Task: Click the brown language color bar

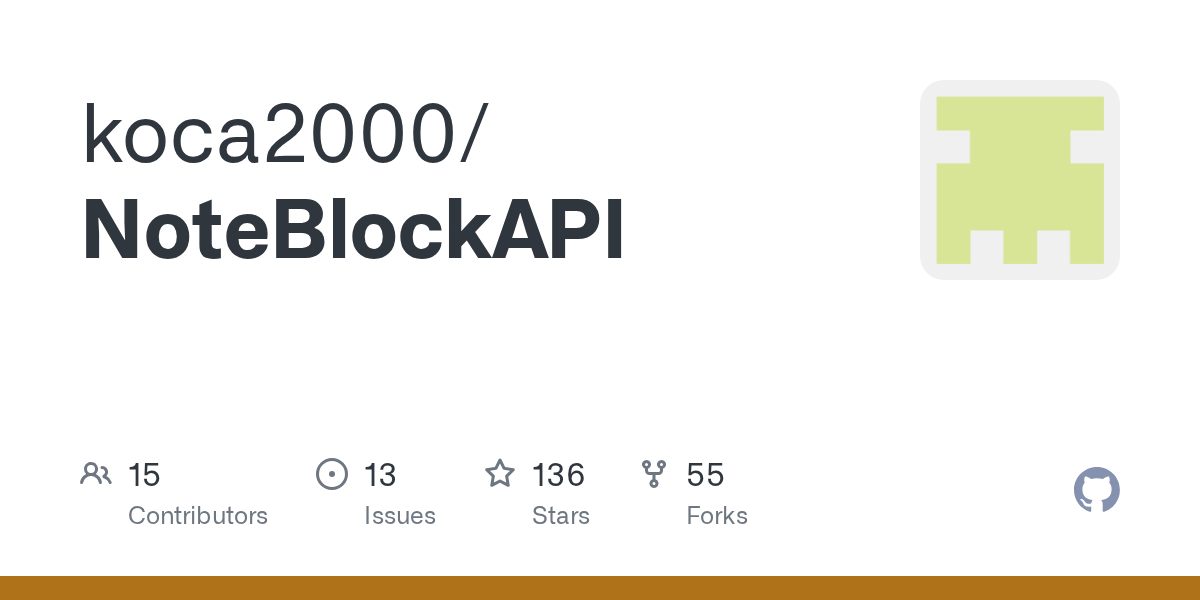Action: tap(600, 588)
